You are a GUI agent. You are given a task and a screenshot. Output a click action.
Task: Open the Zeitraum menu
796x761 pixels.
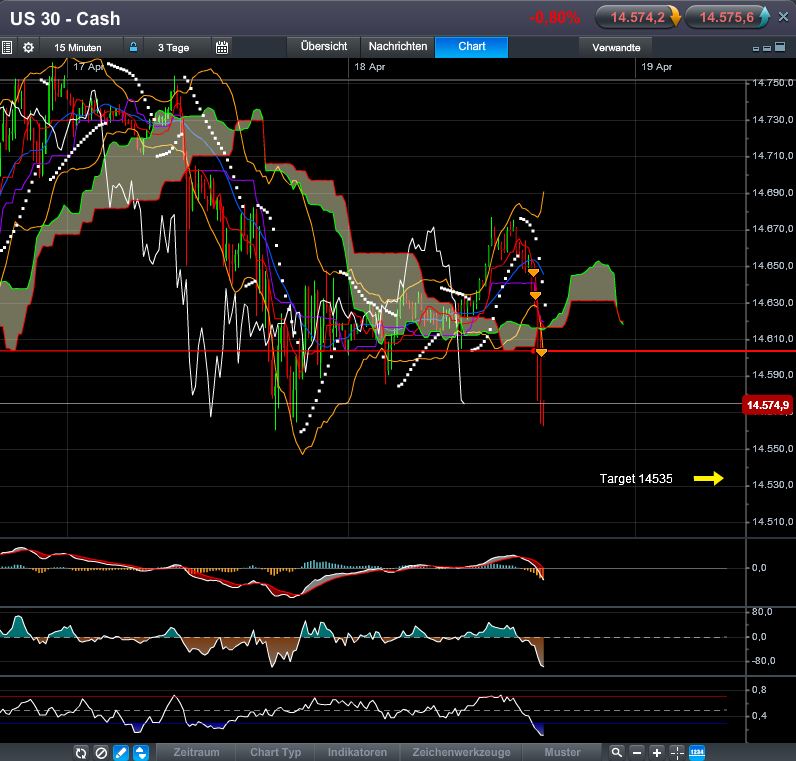click(196, 752)
